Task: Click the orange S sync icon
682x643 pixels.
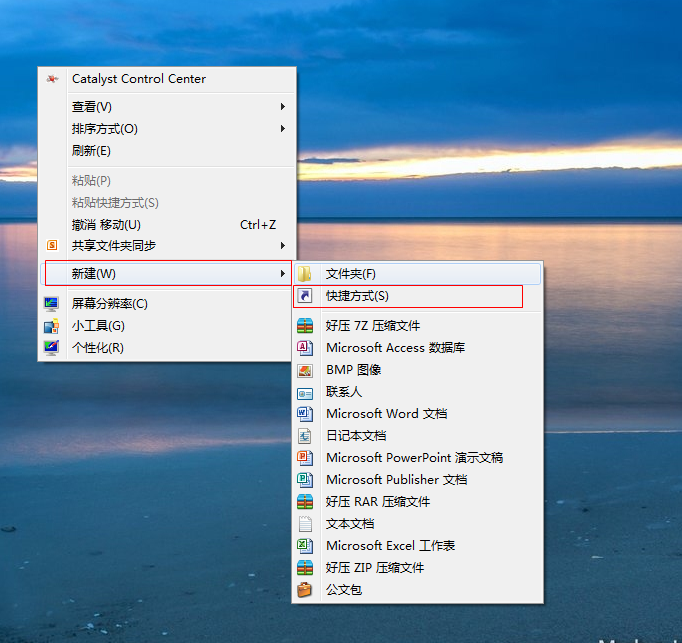Action: point(52,245)
